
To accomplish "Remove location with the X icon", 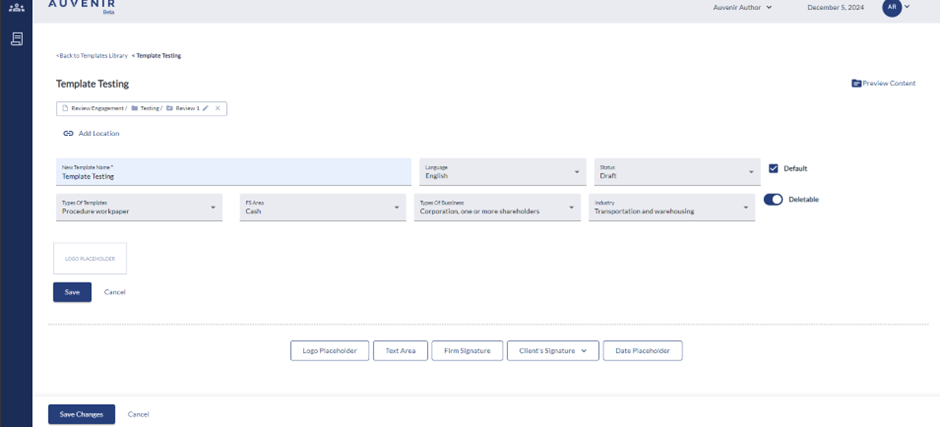I will pyautogui.click(x=218, y=108).
